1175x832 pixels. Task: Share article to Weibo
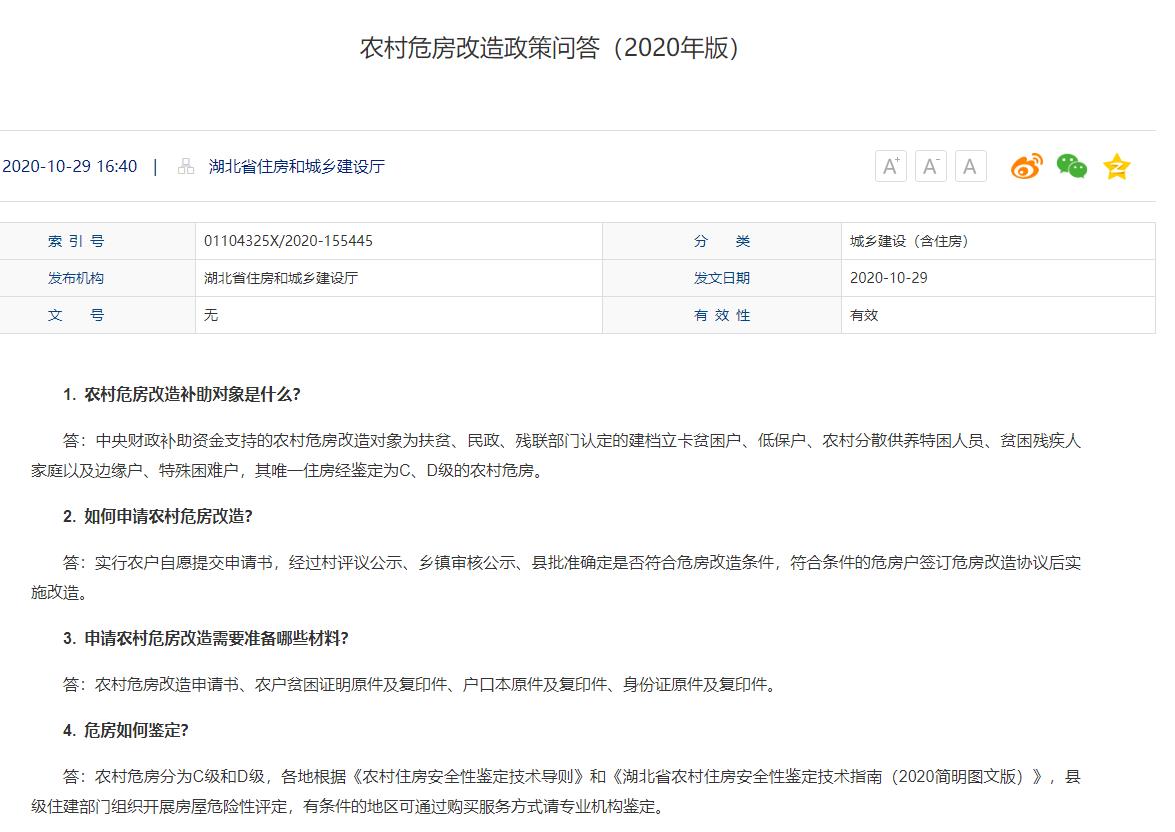[x=1026, y=166]
